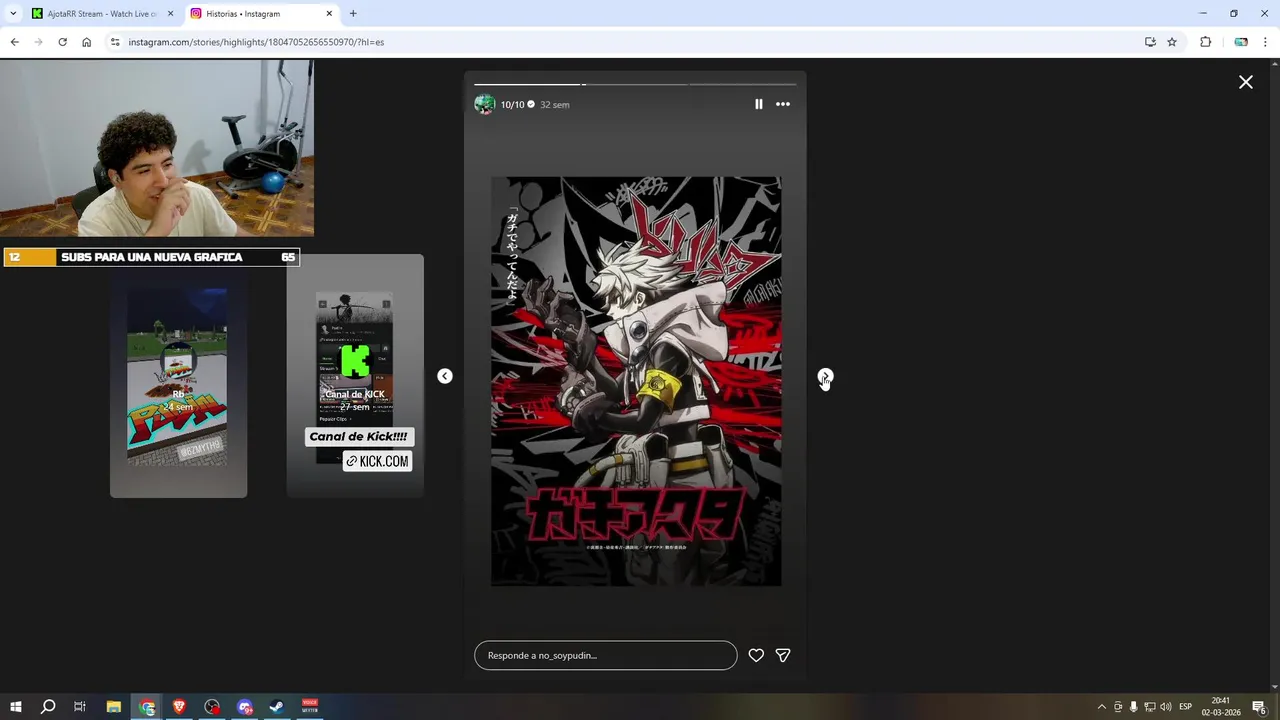Viewport: 1280px width, 720px height.
Task: Go forward in browser history
Action: tap(39, 42)
